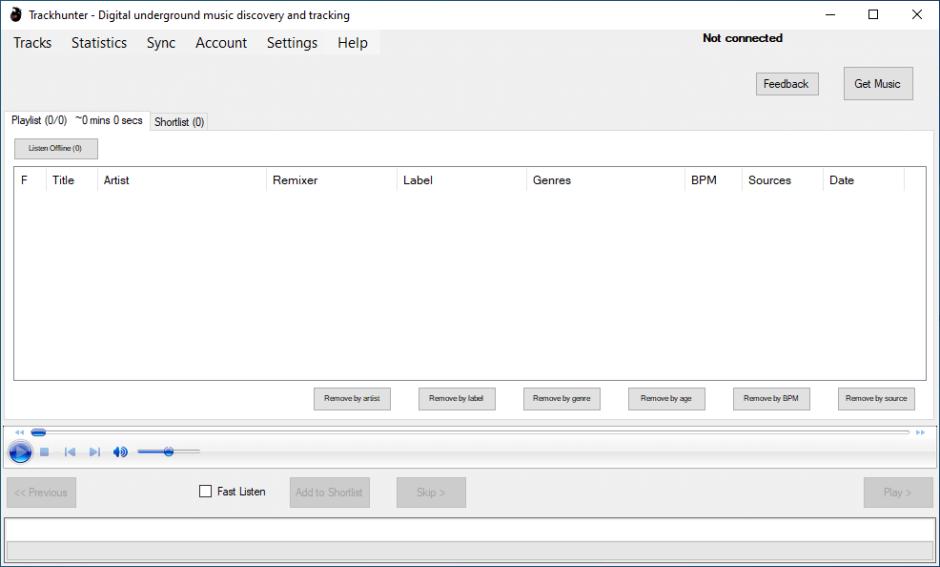Click the Get Music button
This screenshot has height=567, width=940.
pos(878,84)
